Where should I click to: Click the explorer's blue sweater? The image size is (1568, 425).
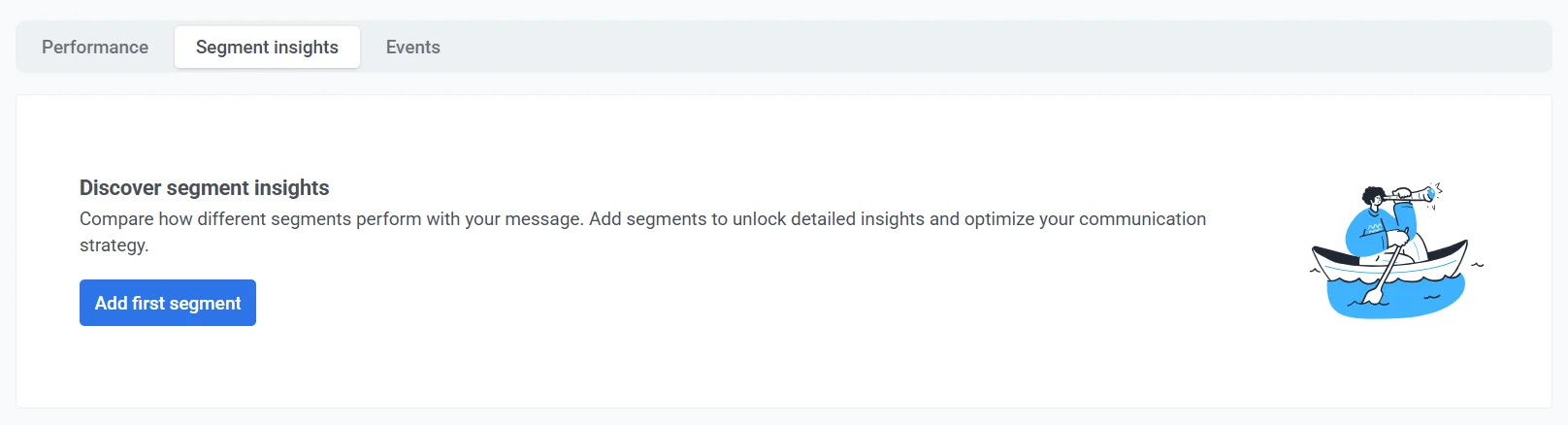[1369, 233]
